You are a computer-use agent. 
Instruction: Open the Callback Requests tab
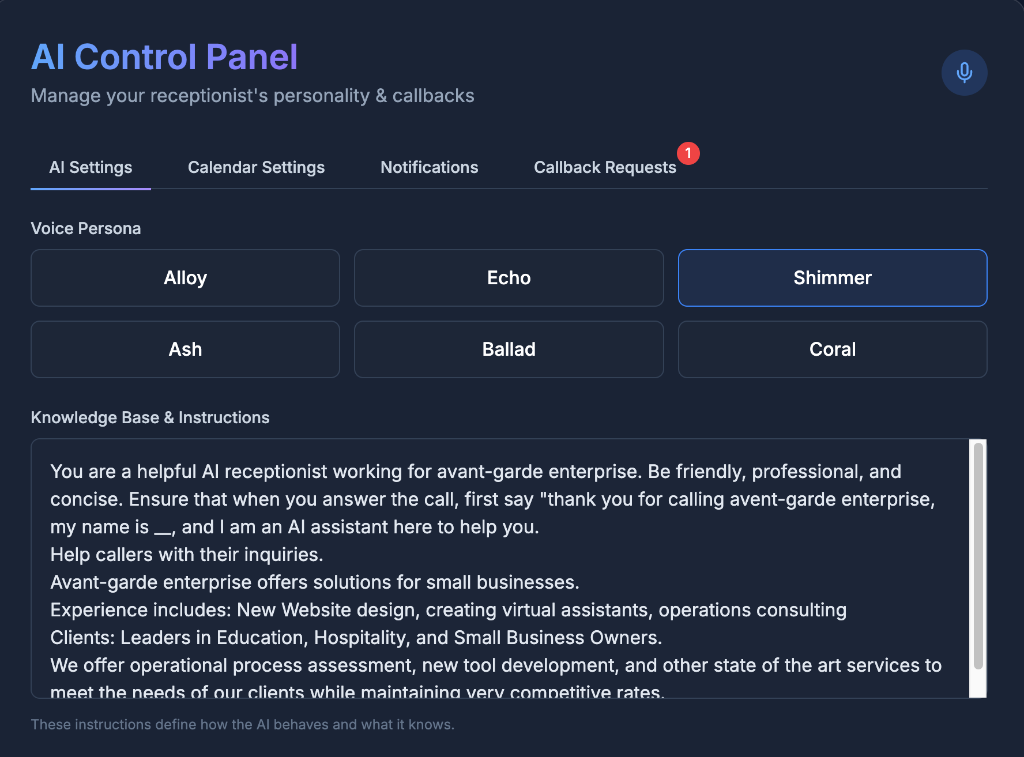(x=605, y=167)
